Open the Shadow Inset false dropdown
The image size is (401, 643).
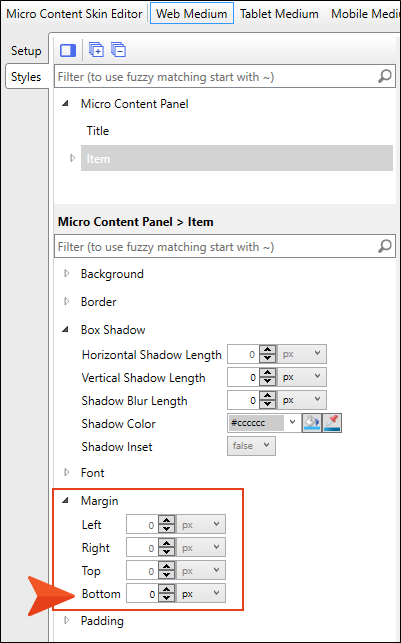pyautogui.click(x=251, y=446)
